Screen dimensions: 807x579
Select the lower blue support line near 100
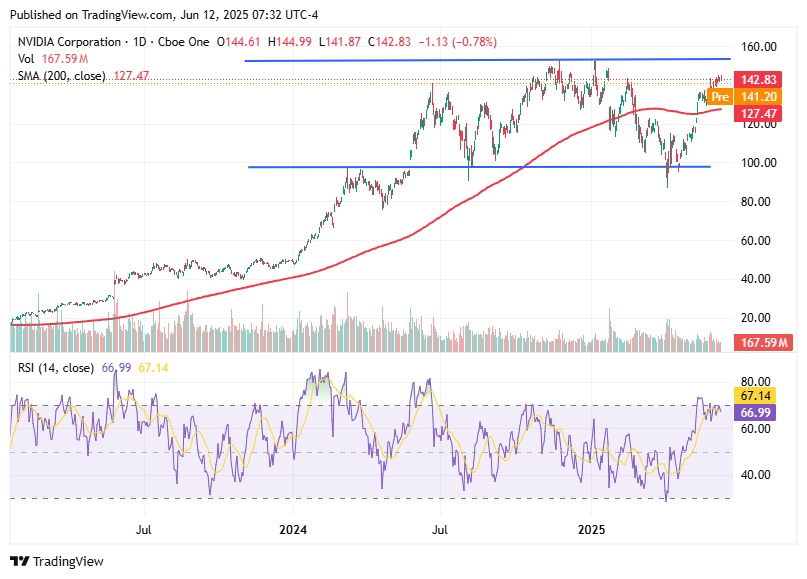[x=479, y=167]
